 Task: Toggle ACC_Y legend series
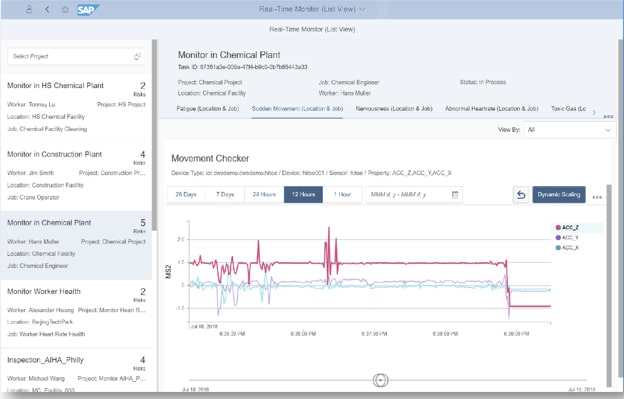567,237
